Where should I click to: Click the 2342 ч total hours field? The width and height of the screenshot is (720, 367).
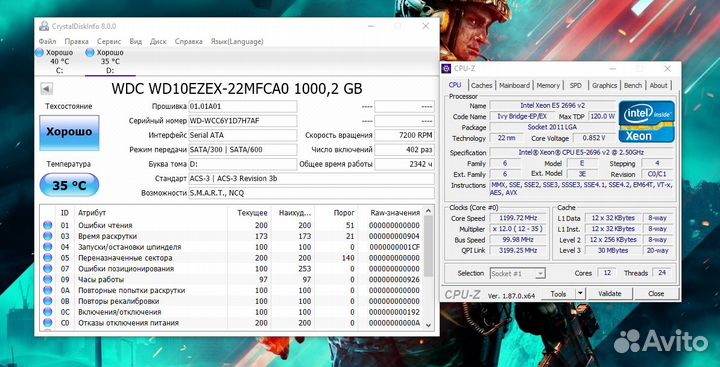point(404,164)
